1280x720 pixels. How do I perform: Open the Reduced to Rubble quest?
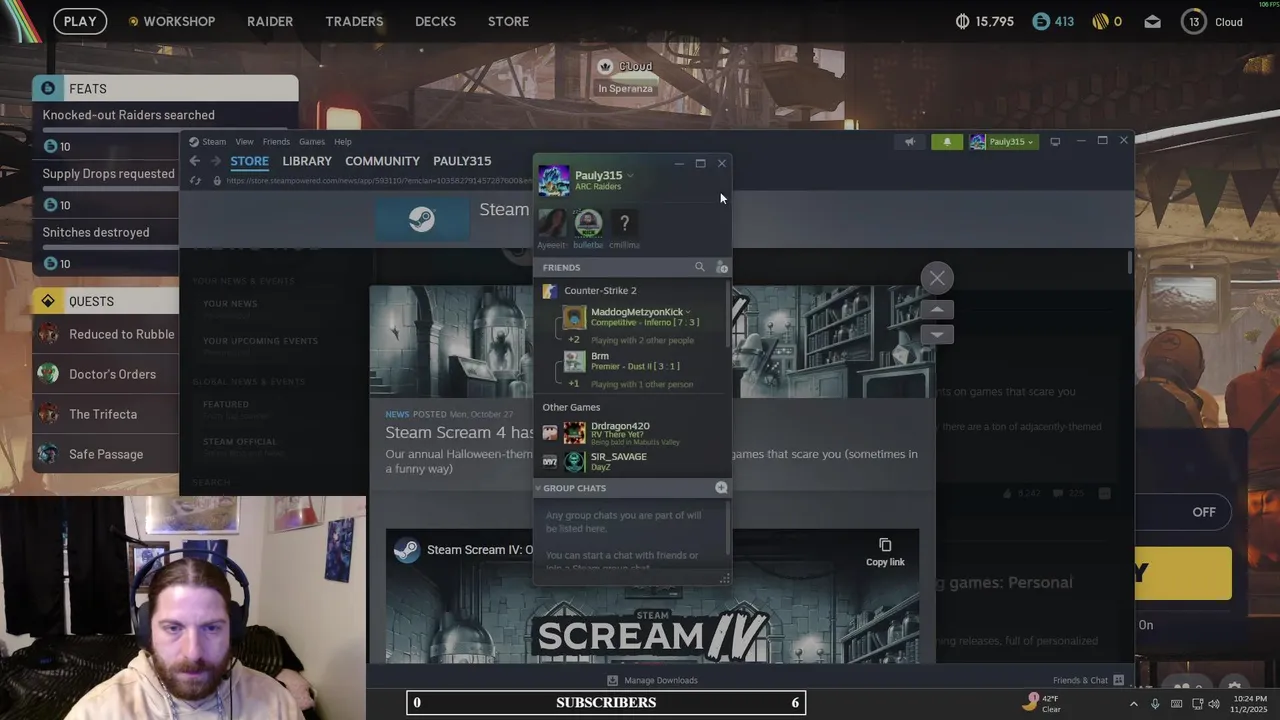click(106, 334)
